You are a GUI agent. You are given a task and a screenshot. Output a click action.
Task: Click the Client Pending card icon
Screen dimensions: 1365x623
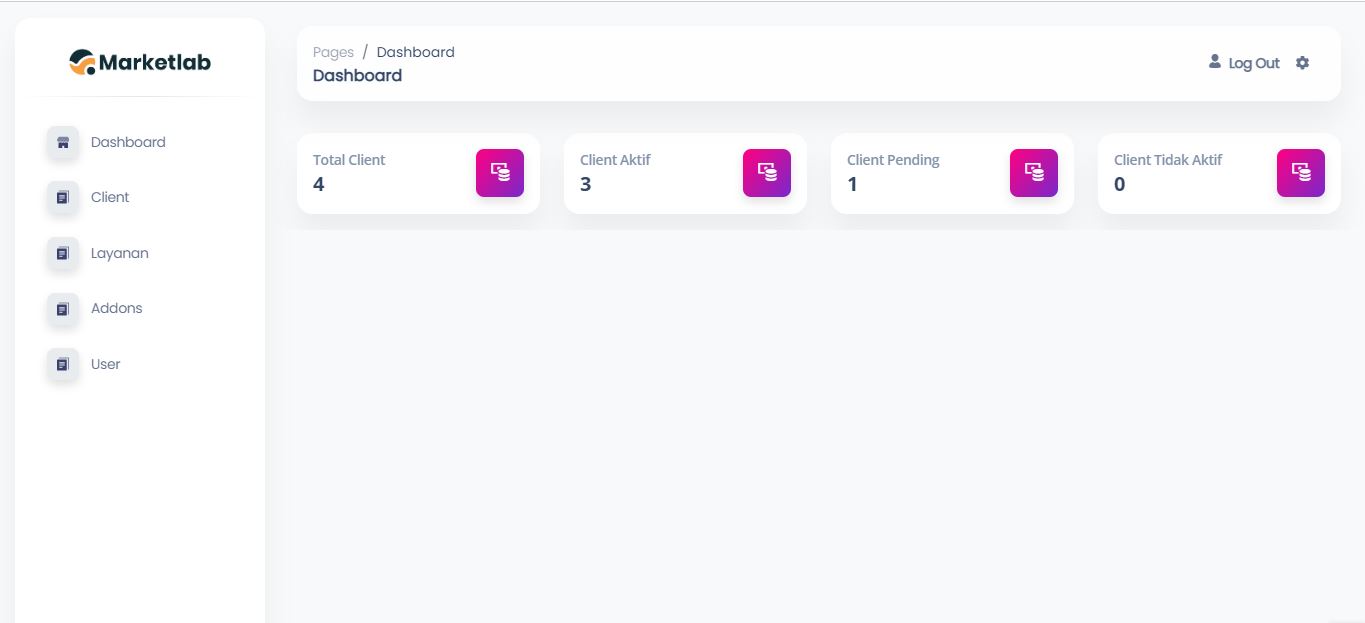pyautogui.click(x=1034, y=173)
